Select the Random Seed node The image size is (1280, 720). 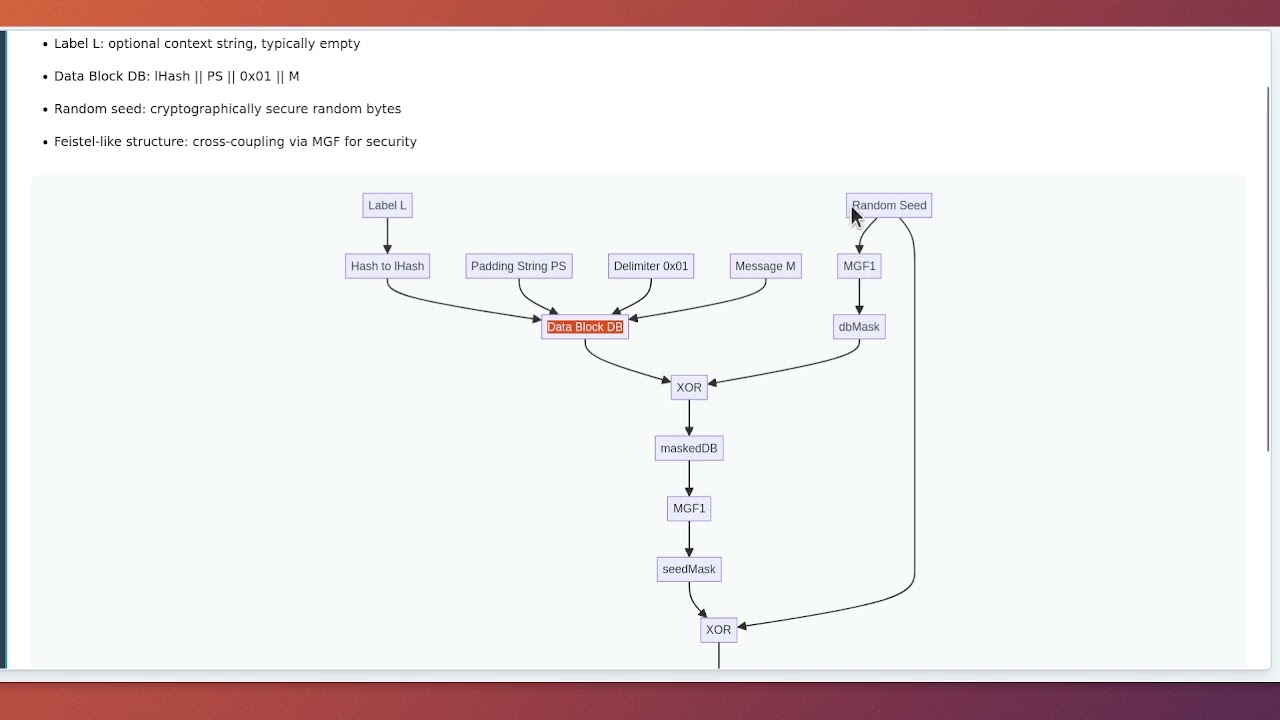point(889,206)
